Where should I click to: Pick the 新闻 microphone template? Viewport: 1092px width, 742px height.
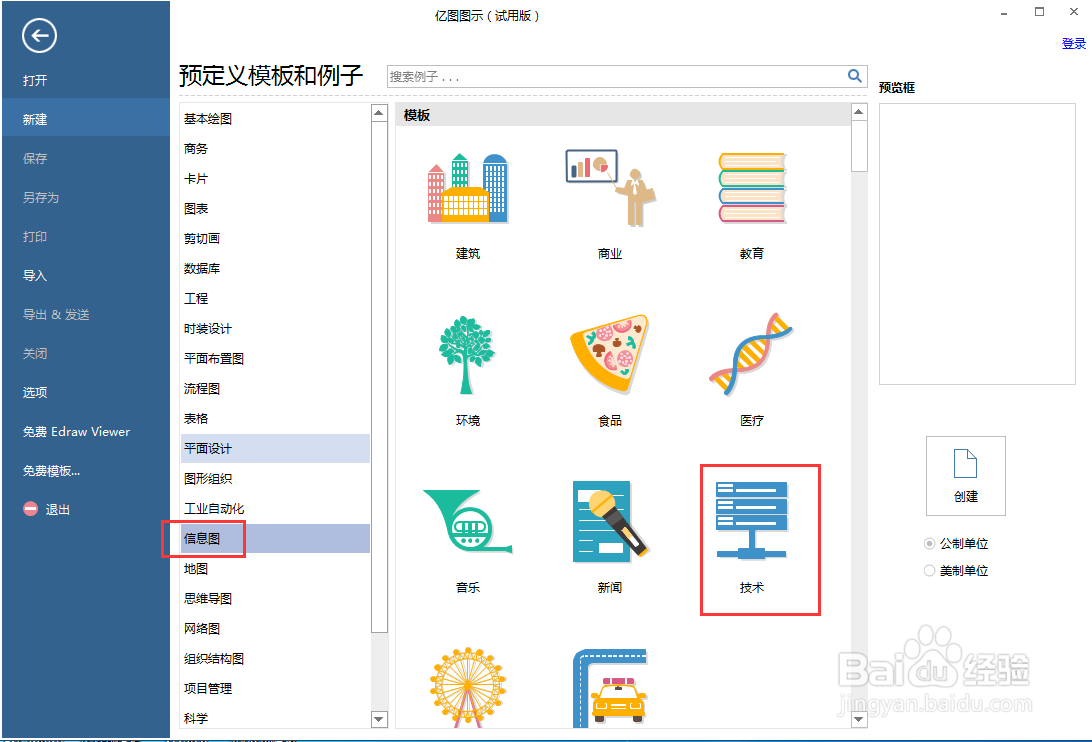click(x=610, y=521)
